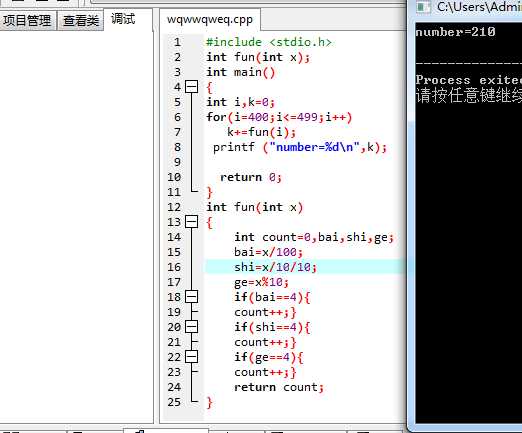This screenshot has width=522, height=433.
Task: Switch to the 查看类 tab
Action: click(81, 20)
